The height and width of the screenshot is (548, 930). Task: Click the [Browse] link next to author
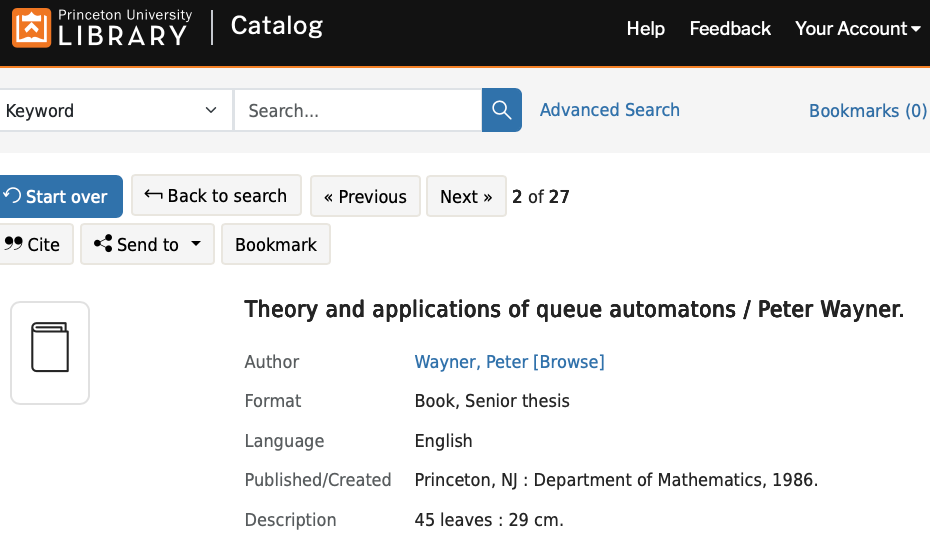click(x=569, y=362)
